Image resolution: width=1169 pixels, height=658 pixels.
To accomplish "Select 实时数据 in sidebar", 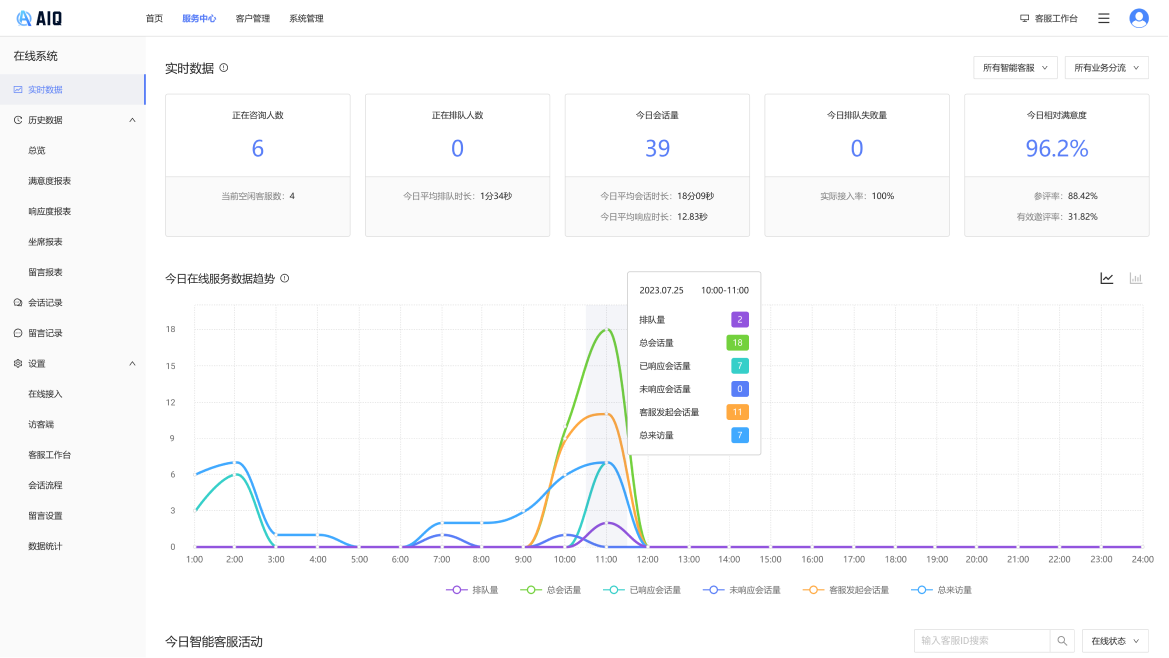I will 72,89.
